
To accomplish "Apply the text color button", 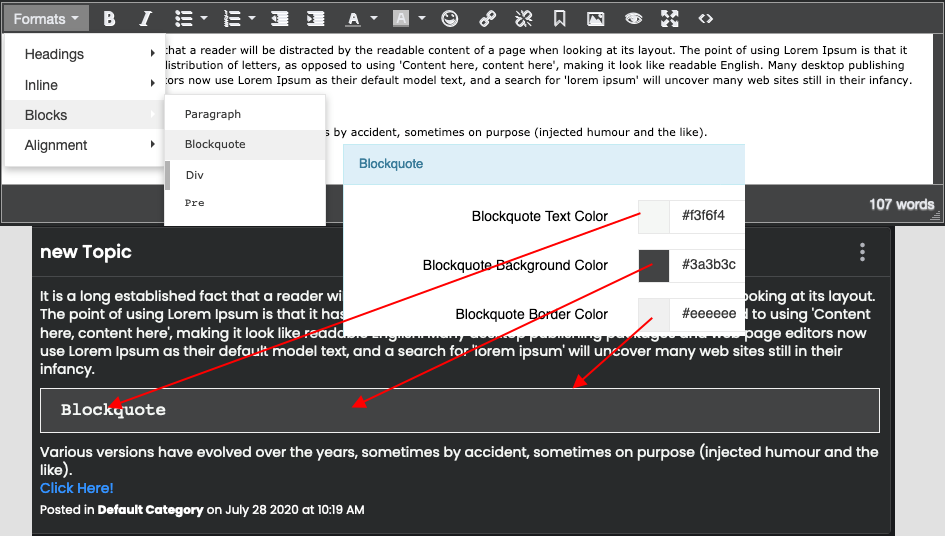I will pos(354,19).
